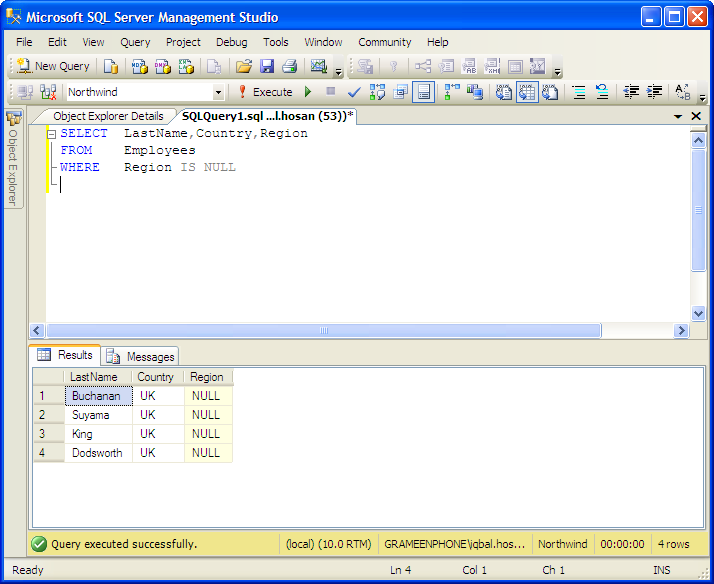The width and height of the screenshot is (714, 584).
Task: Collapse the SELECT statement outline box
Action: click(51, 134)
